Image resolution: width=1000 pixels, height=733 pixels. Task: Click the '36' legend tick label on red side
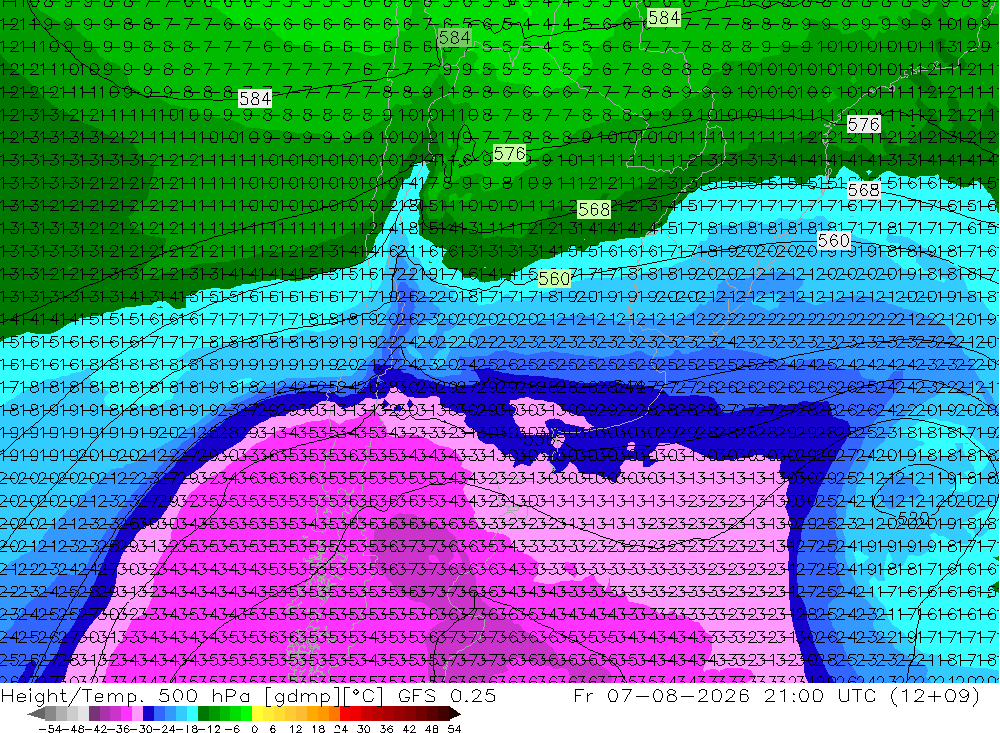point(386,729)
